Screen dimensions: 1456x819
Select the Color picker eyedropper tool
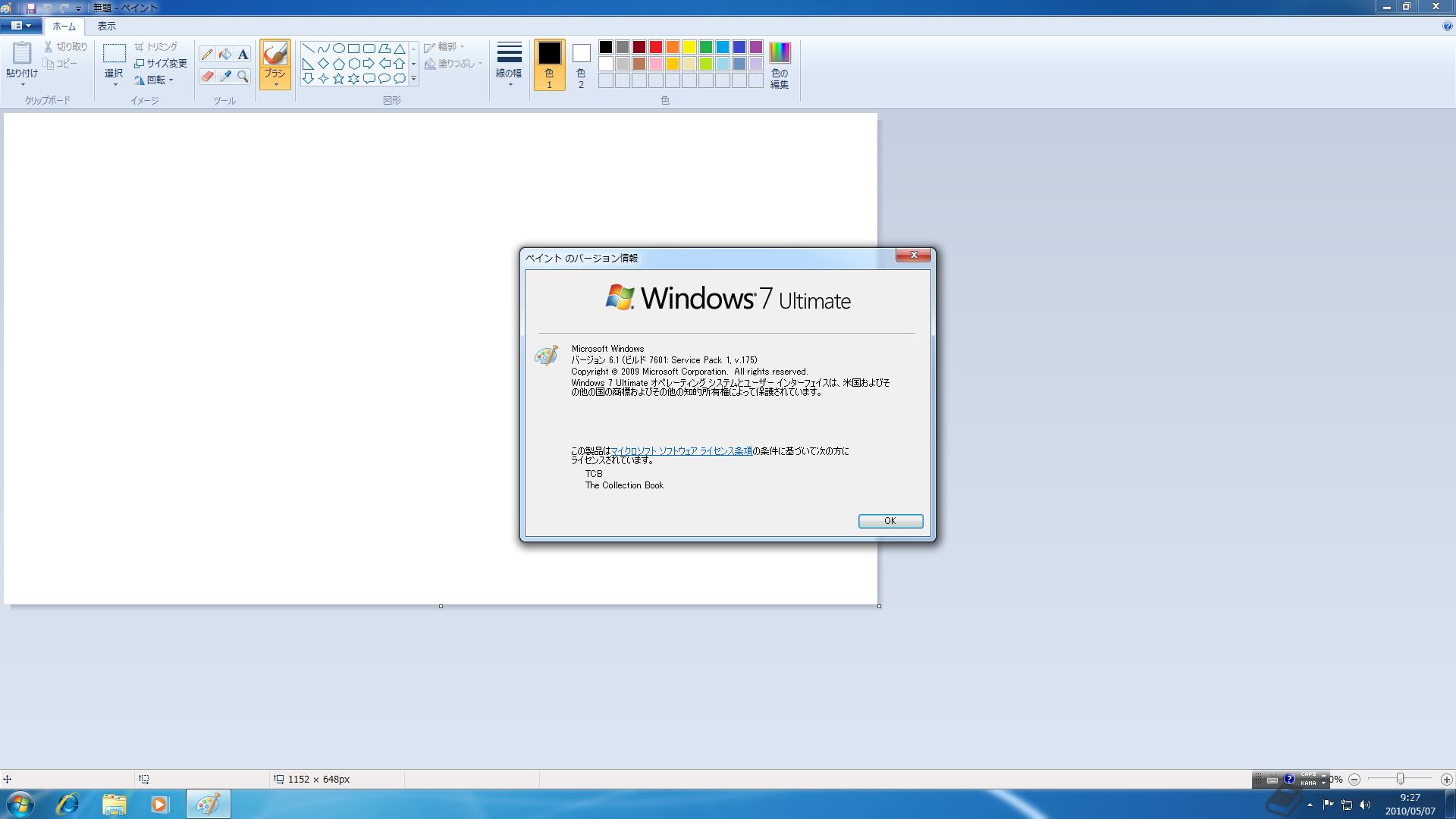(225, 77)
